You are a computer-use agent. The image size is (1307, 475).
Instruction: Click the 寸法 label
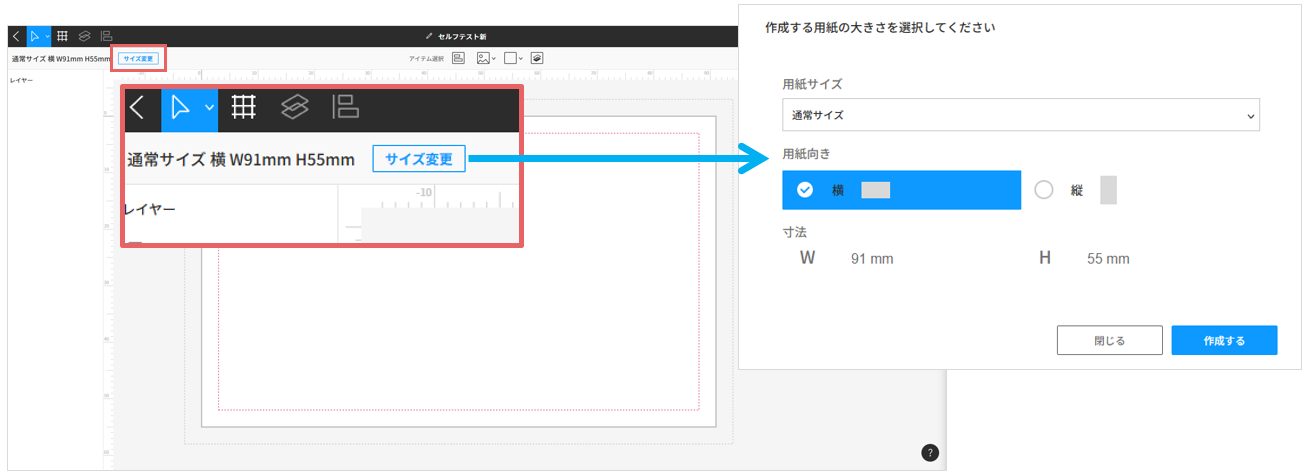tap(794, 231)
